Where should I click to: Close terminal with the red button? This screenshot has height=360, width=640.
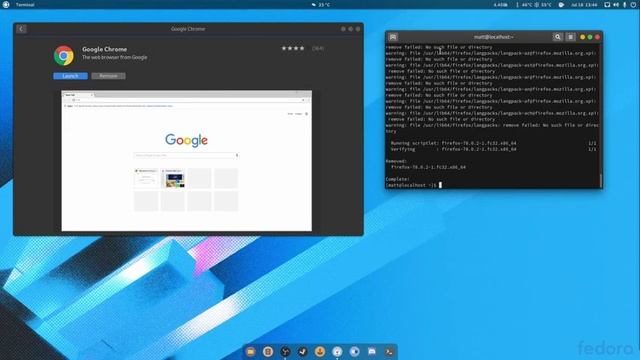coord(597,37)
